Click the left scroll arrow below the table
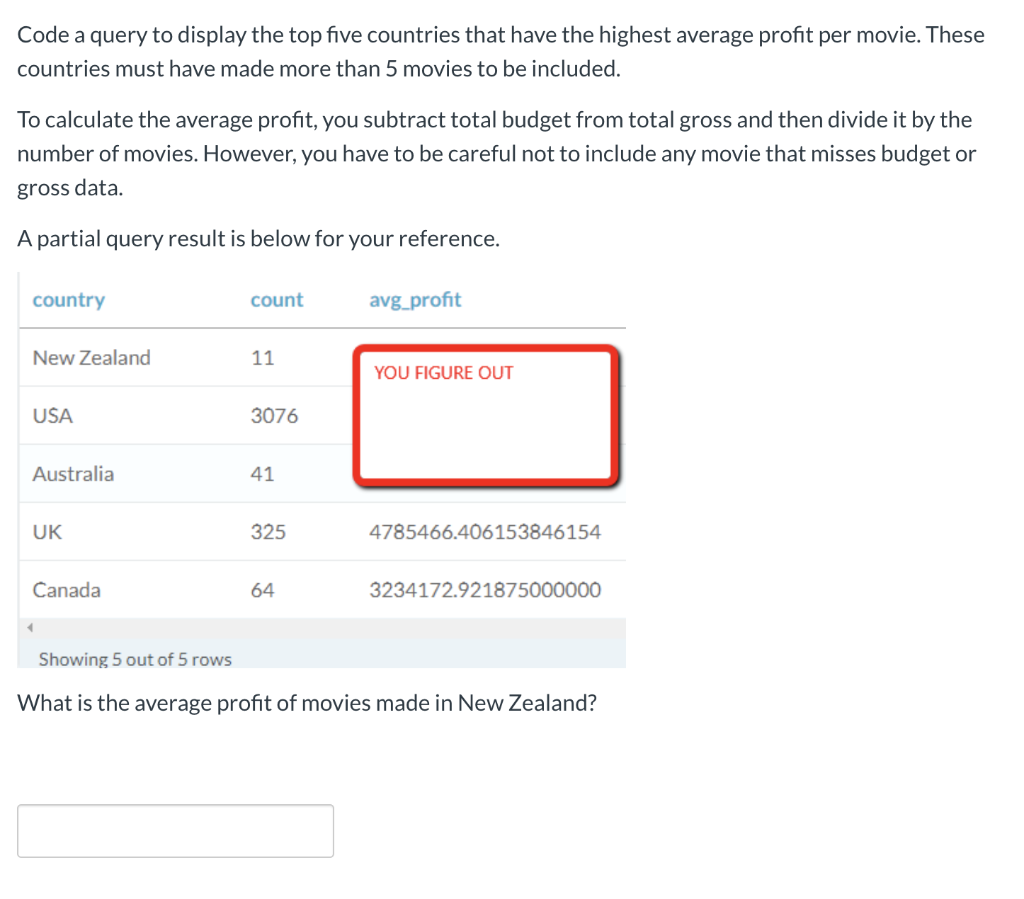The width and height of the screenshot is (1024, 899). 29,629
